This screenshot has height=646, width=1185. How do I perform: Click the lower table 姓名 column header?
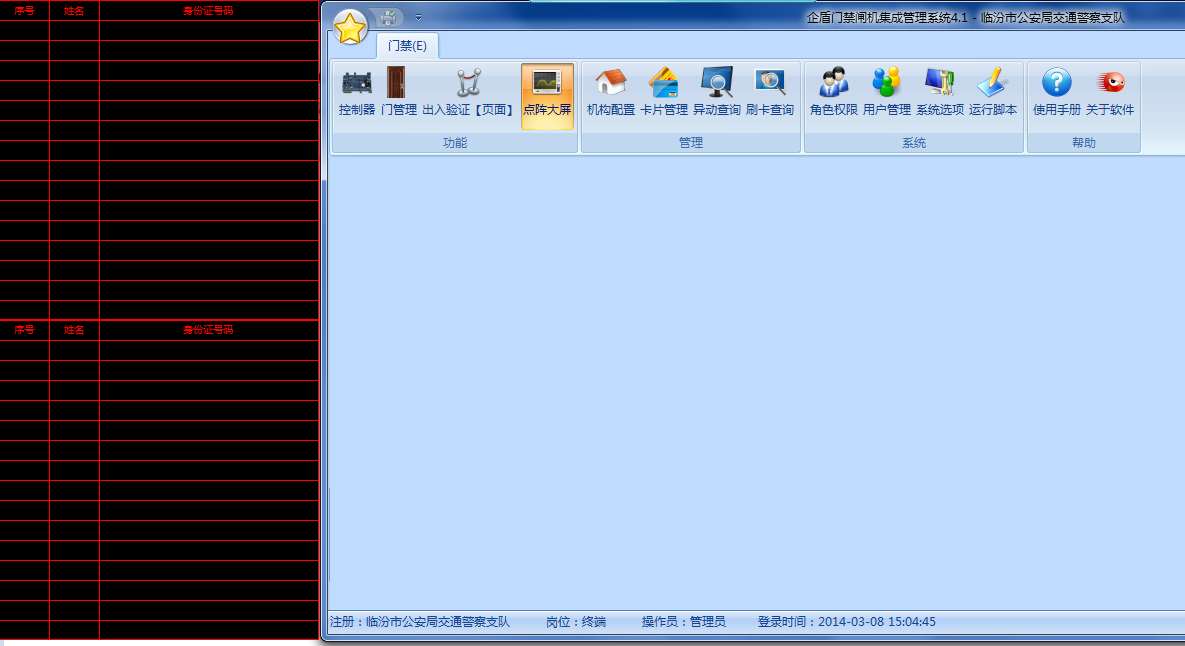(74, 329)
